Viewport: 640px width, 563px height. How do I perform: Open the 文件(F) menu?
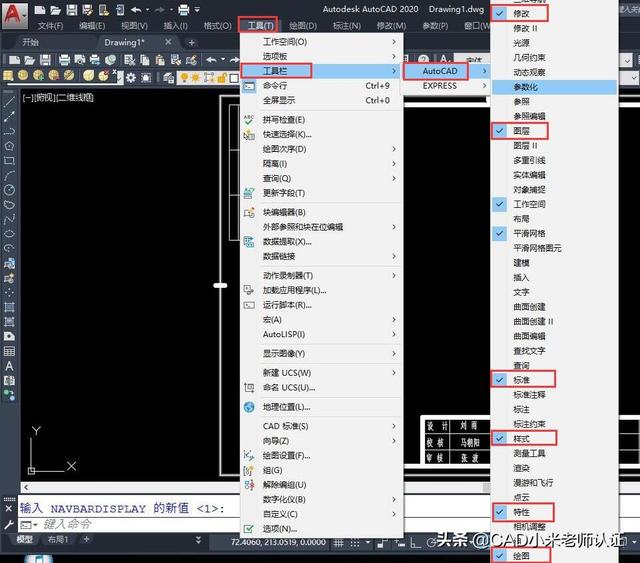coord(50,26)
